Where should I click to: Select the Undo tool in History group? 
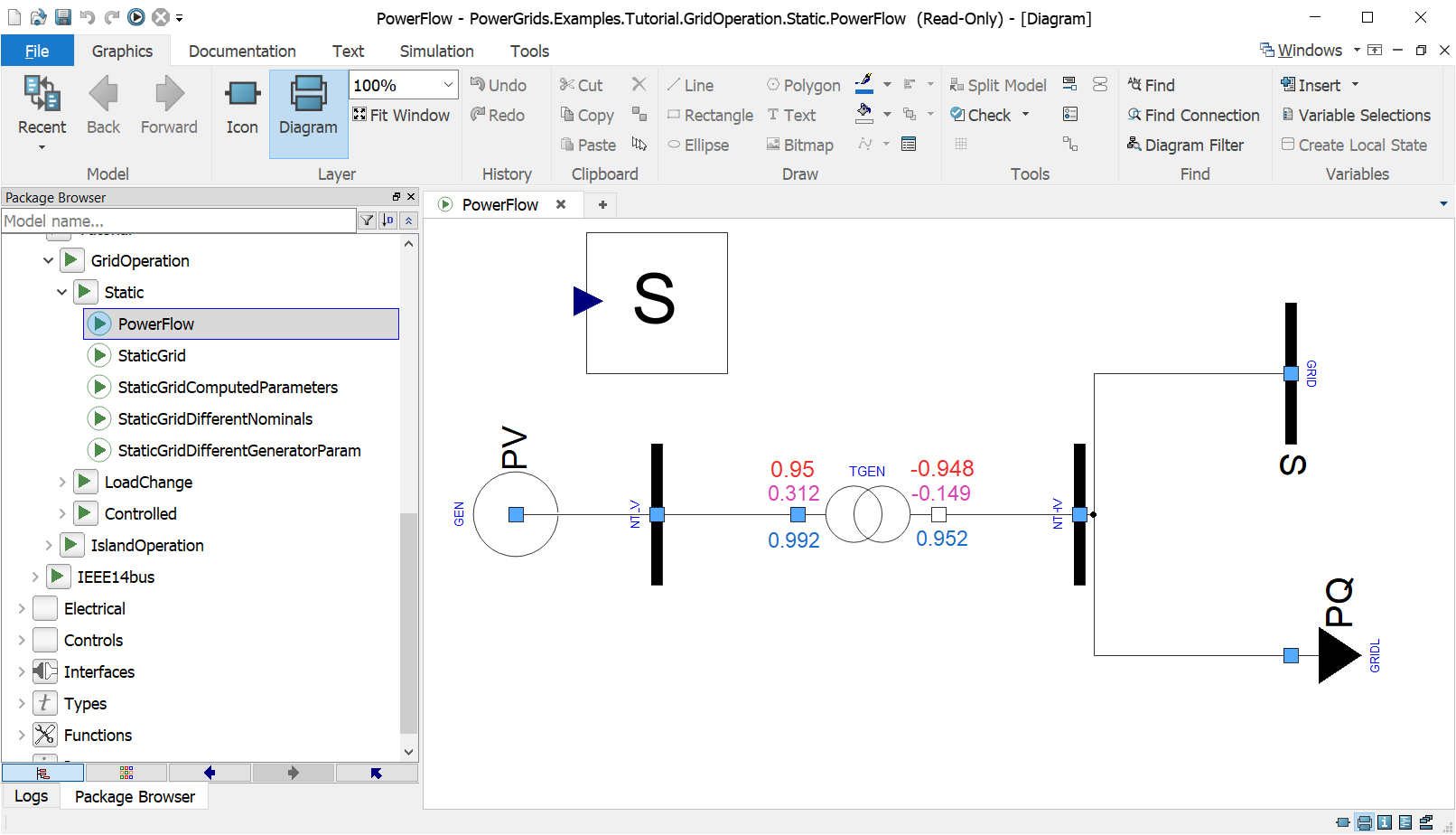[498, 84]
